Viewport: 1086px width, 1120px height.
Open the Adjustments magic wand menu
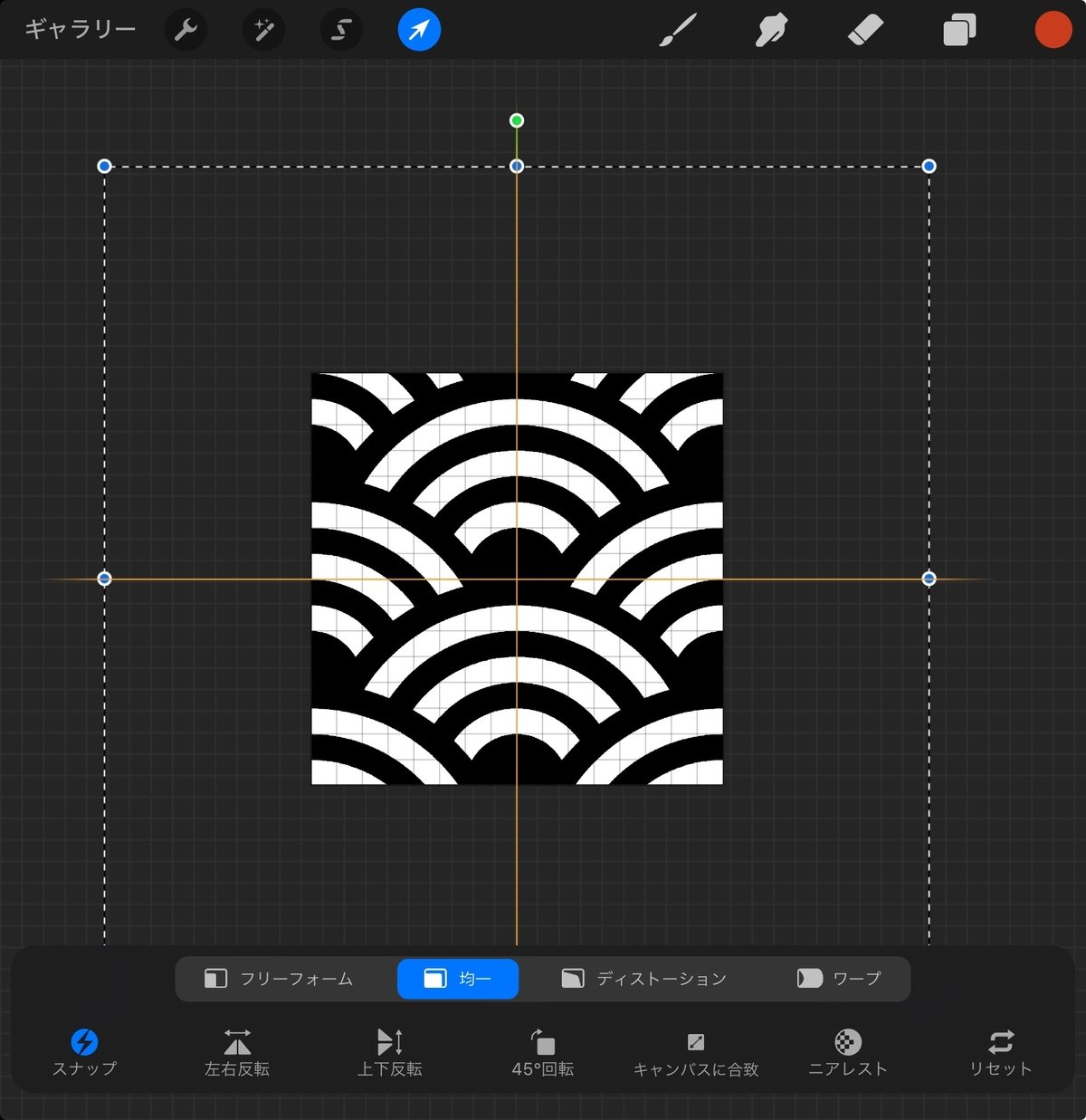264,30
